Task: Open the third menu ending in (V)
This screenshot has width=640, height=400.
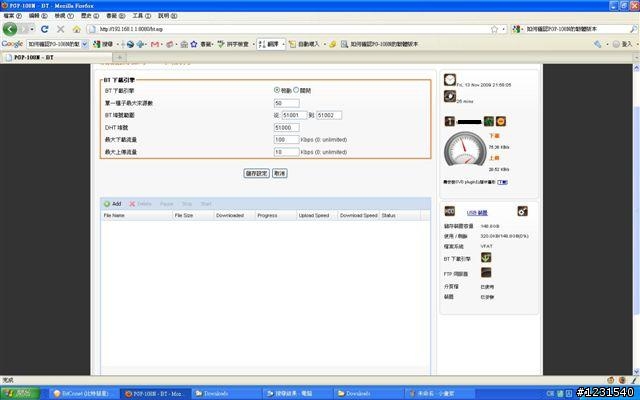Action: (64, 16)
